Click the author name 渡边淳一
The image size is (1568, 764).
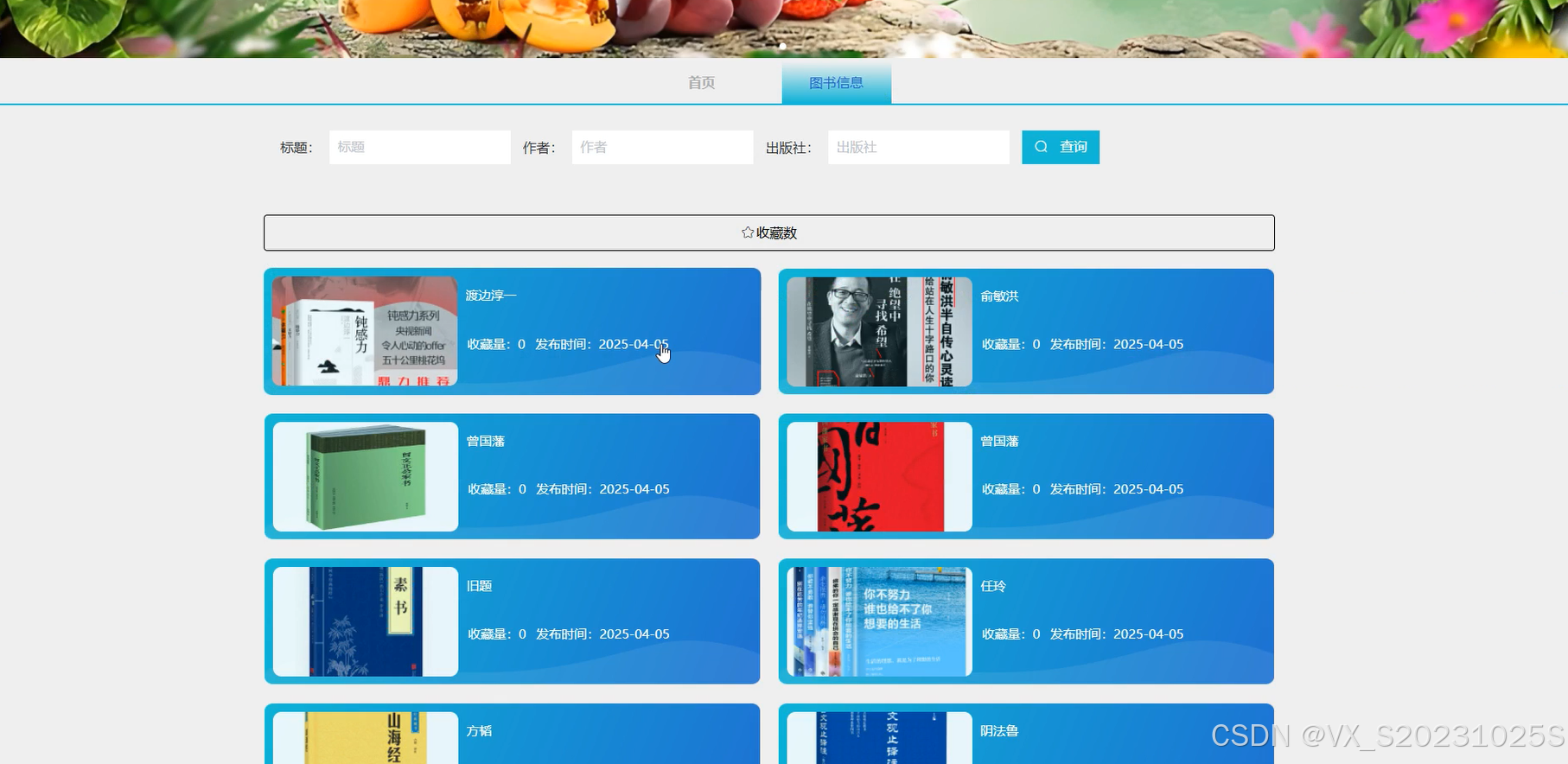491,296
